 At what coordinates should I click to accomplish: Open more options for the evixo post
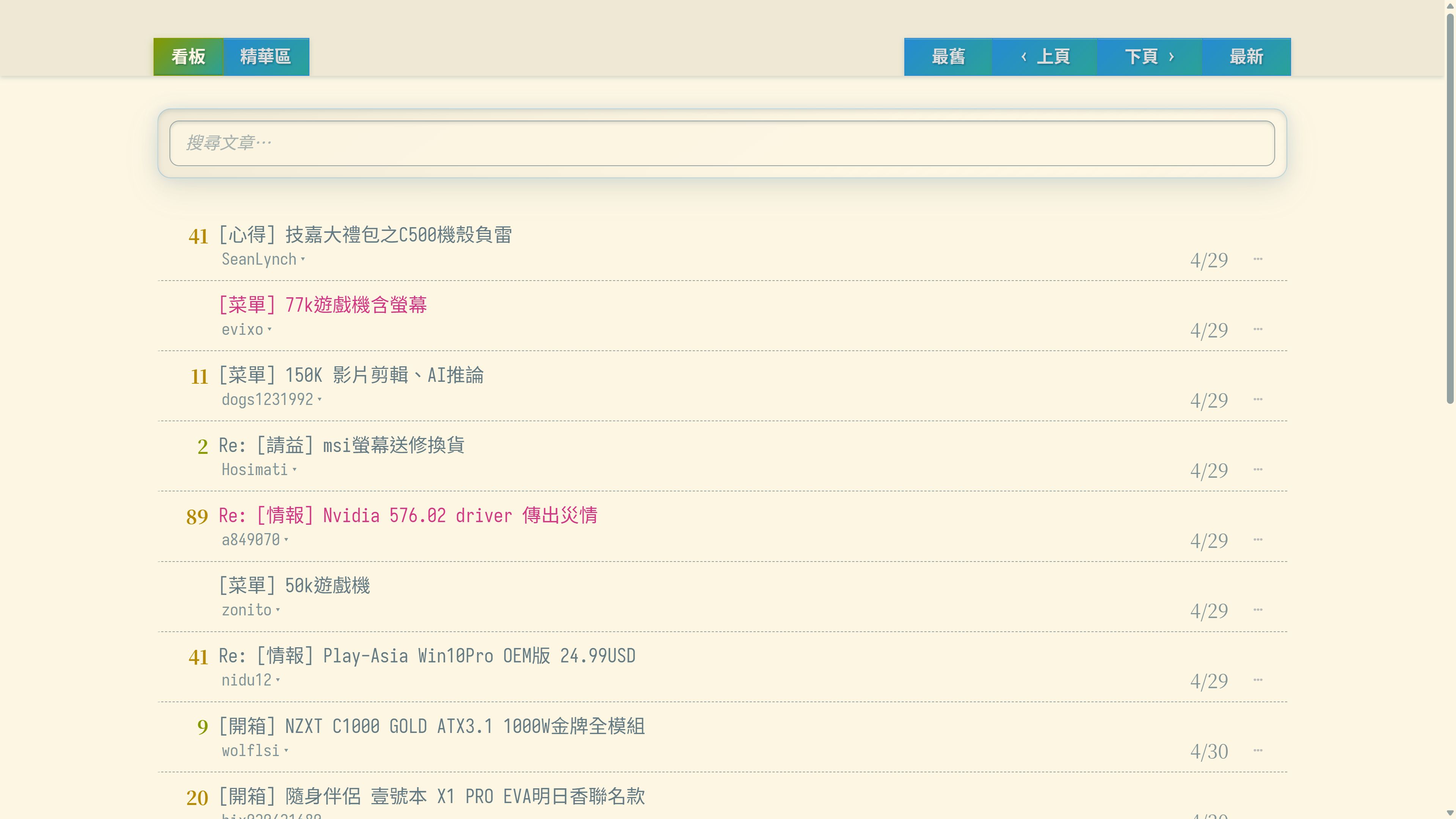(1258, 329)
